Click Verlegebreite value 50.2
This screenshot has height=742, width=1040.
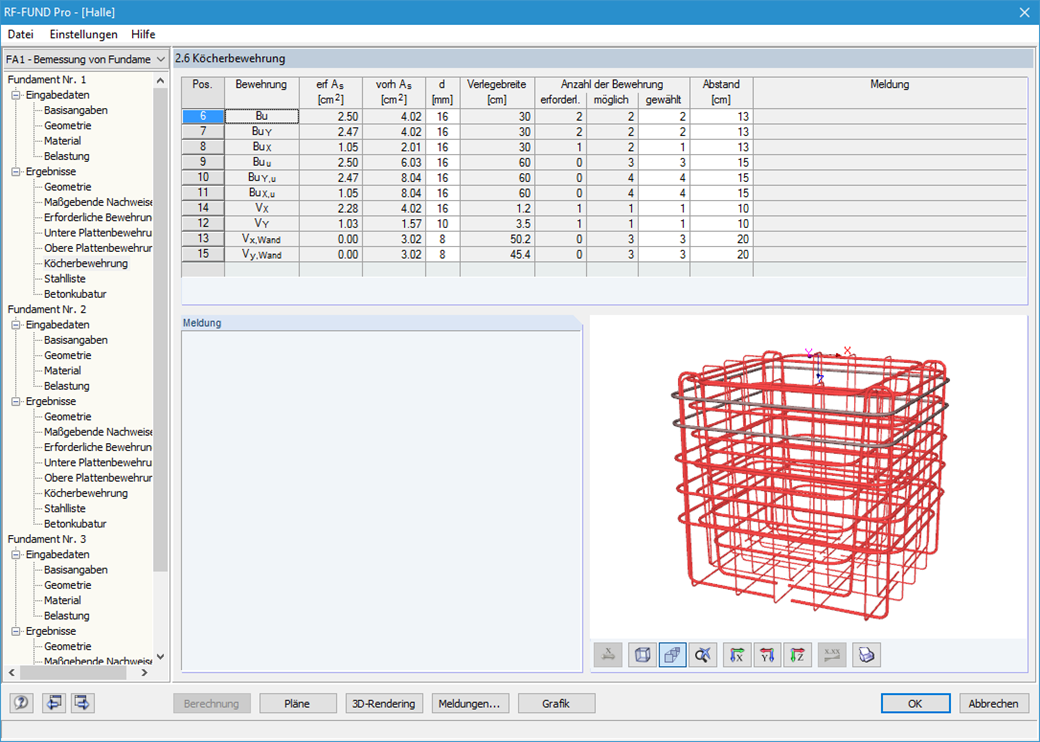pyautogui.click(x=497, y=239)
